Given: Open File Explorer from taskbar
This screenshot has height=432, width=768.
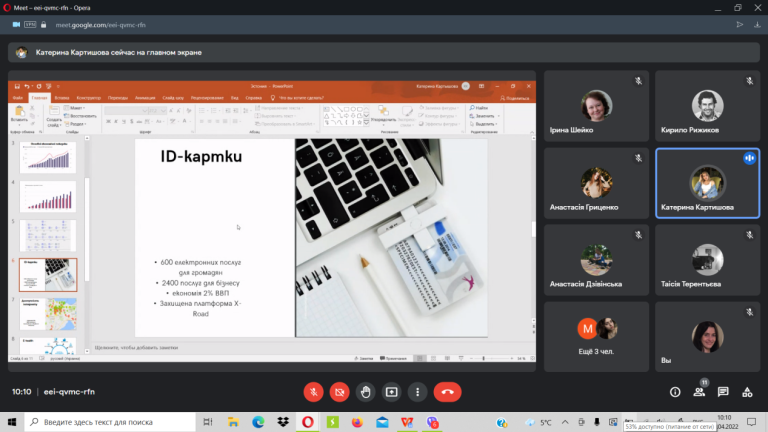Looking at the screenshot, I should [233, 422].
